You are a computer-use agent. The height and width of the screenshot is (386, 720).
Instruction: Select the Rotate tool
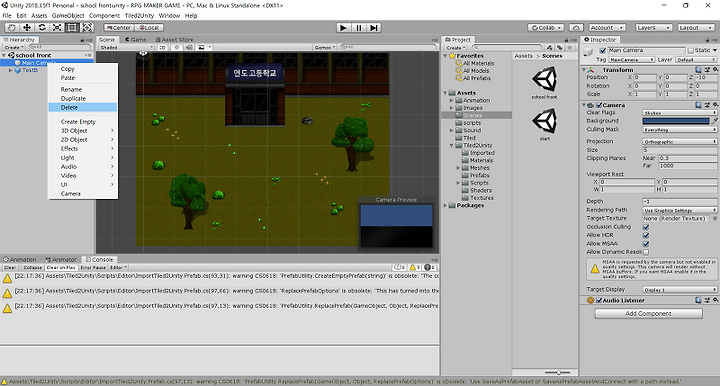coord(42,28)
